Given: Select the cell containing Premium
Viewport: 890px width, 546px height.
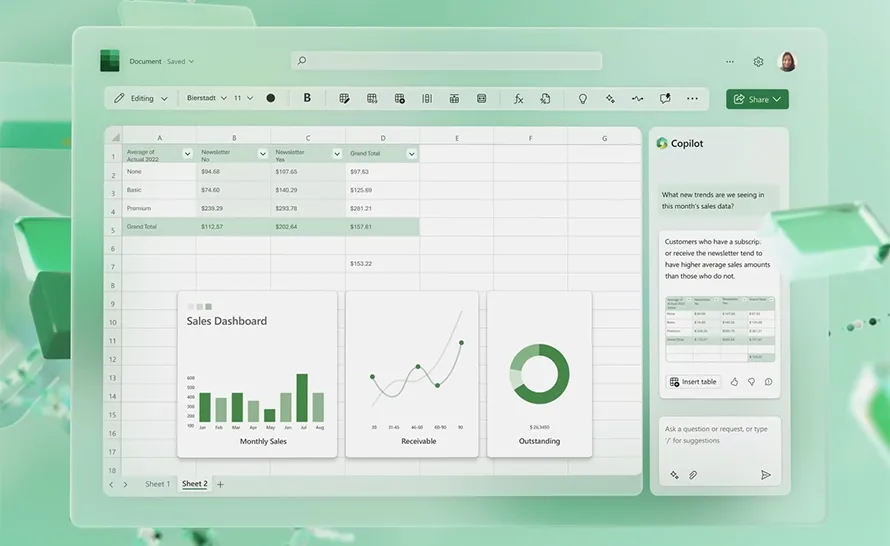Looking at the screenshot, I should [x=159, y=208].
